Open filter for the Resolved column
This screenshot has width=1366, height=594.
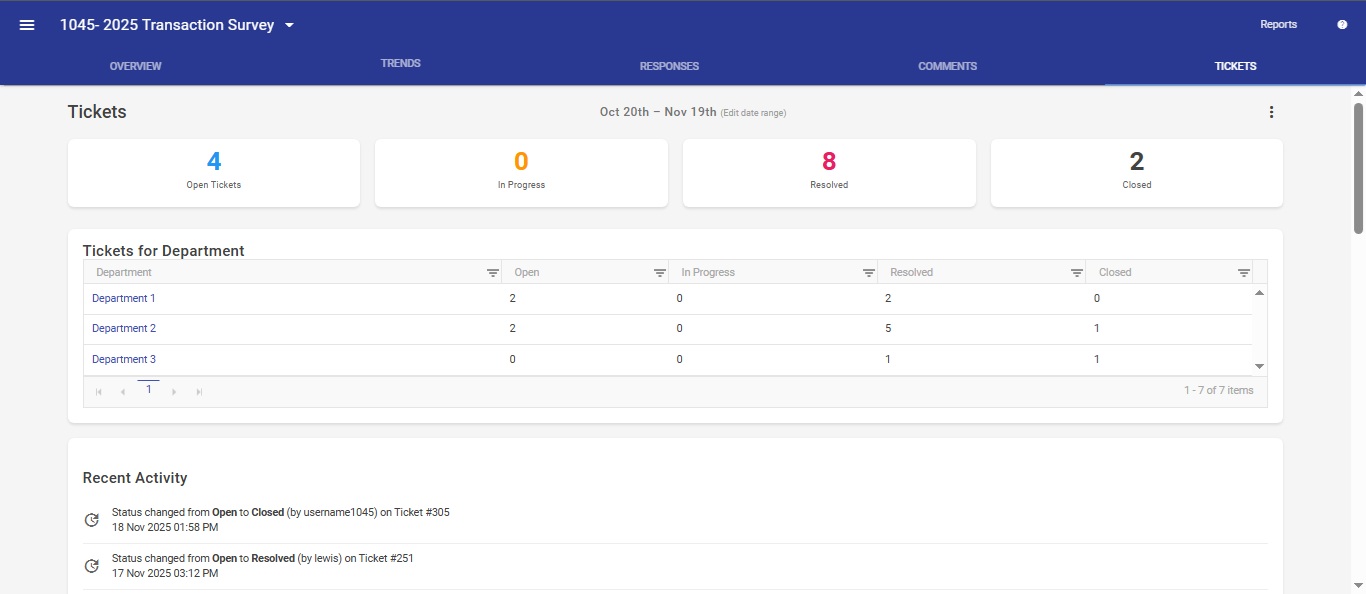pos(1076,273)
